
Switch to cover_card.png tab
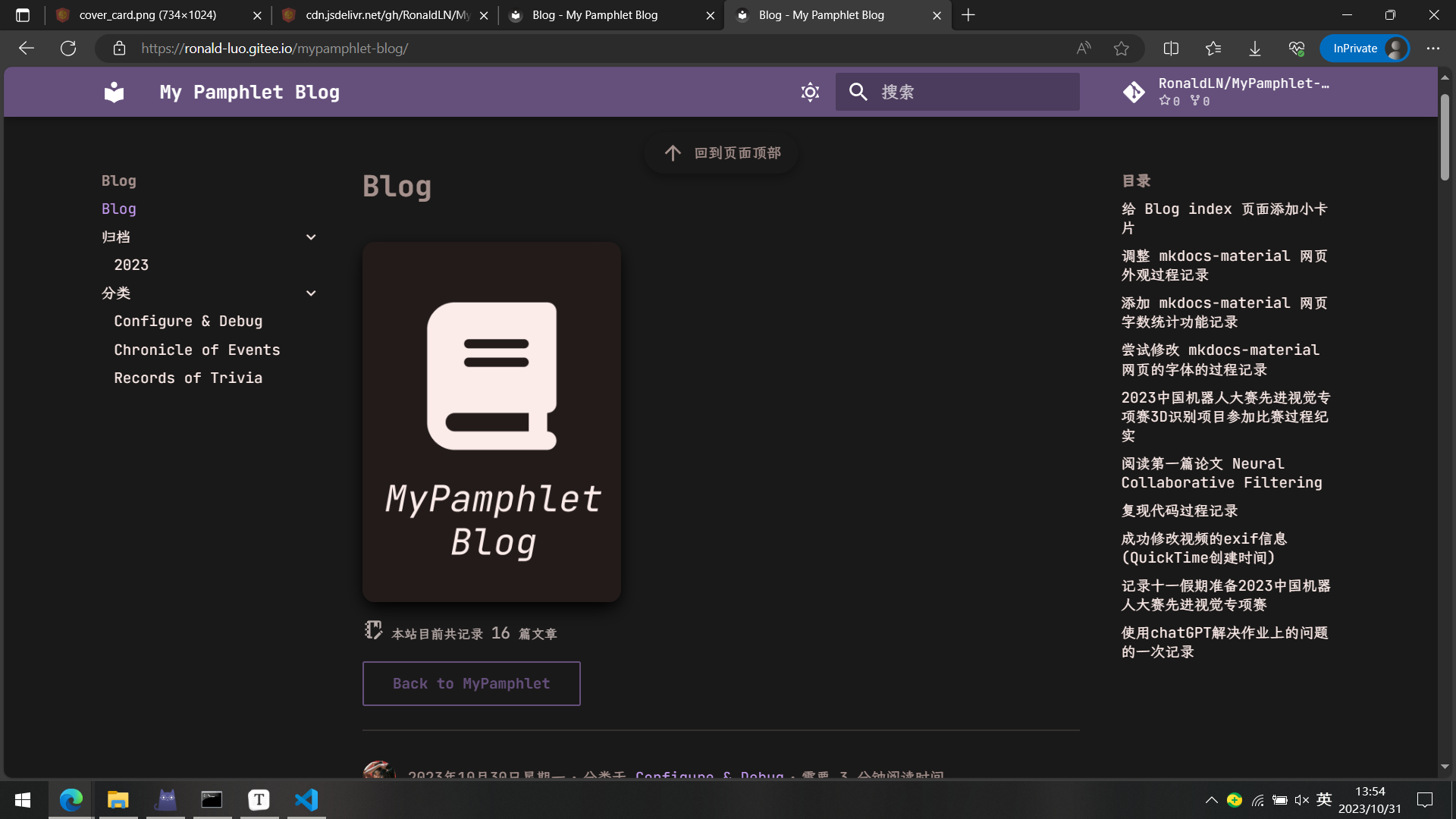(148, 15)
